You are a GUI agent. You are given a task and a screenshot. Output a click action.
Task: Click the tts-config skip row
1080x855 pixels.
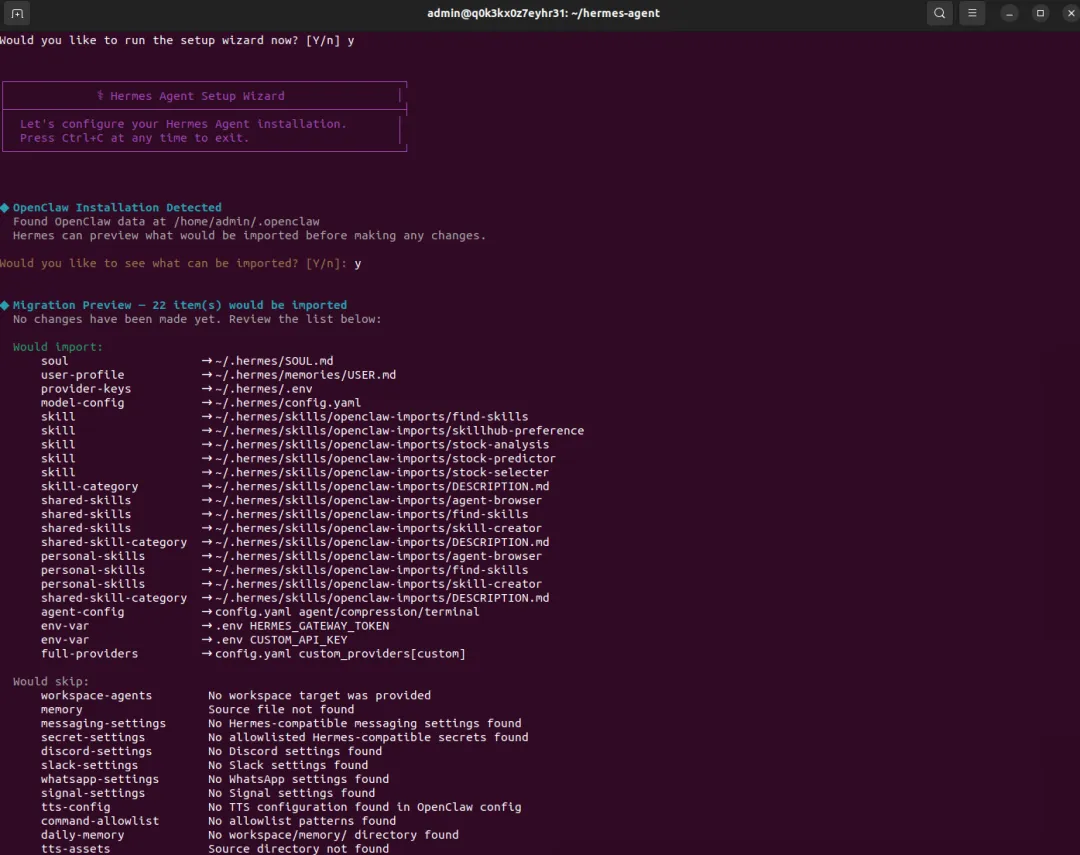point(281,807)
